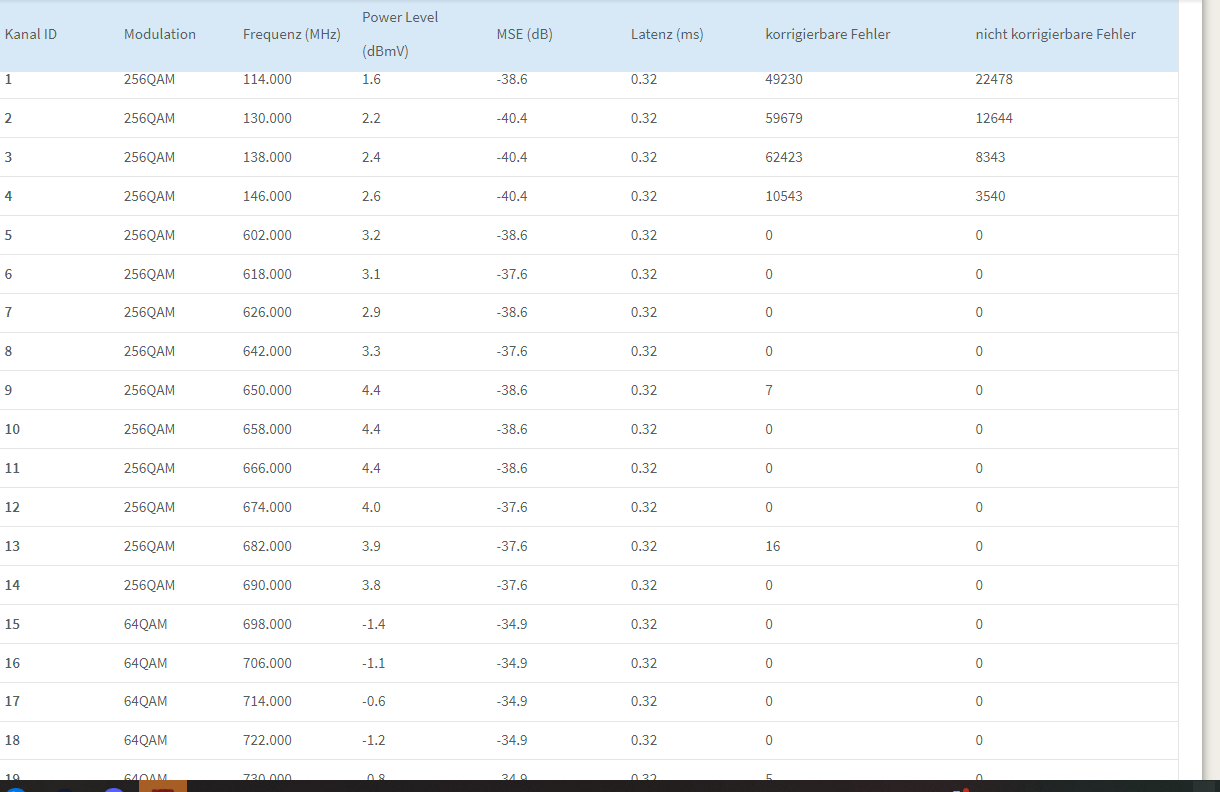Select frequency cell 666.000
The height and width of the screenshot is (792, 1220).
(x=267, y=468)
